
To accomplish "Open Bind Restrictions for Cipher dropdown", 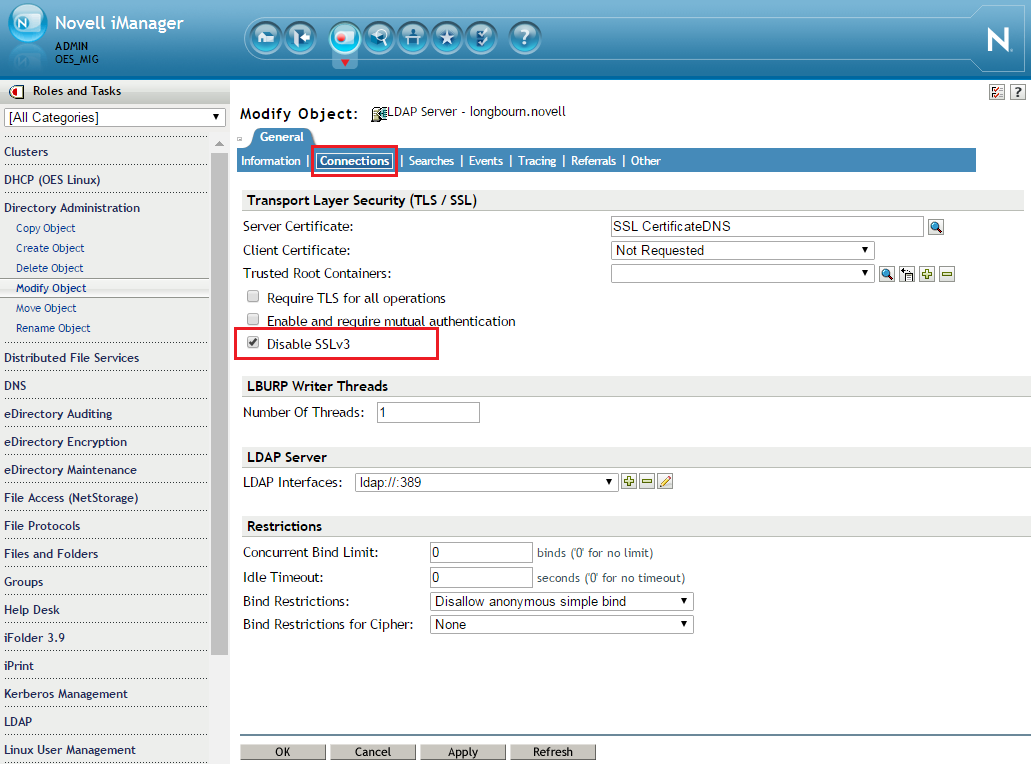I will tap(562, 625).
